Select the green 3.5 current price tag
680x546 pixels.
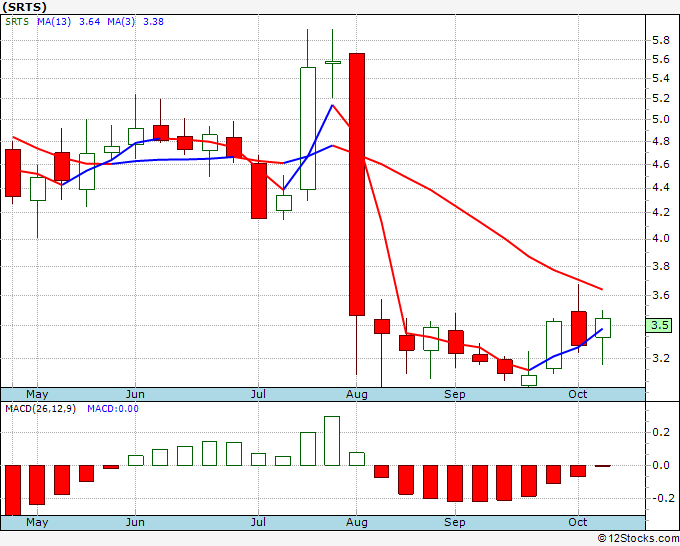[x=659, y=325]
